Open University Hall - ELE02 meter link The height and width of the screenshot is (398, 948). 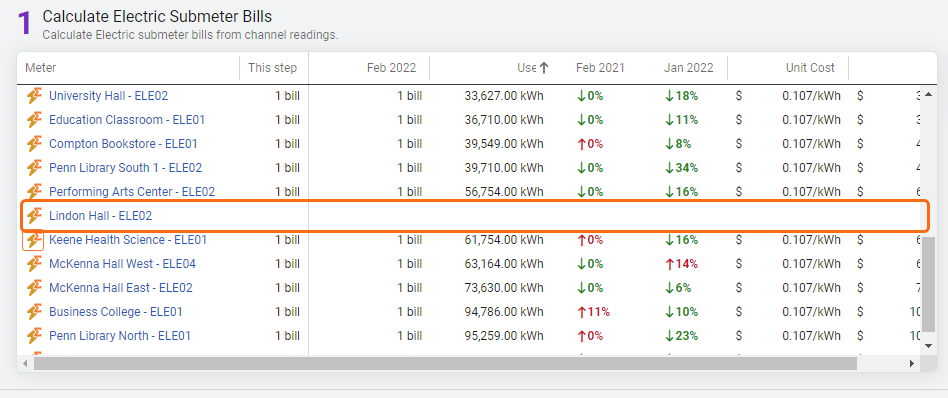coord(108,96)
